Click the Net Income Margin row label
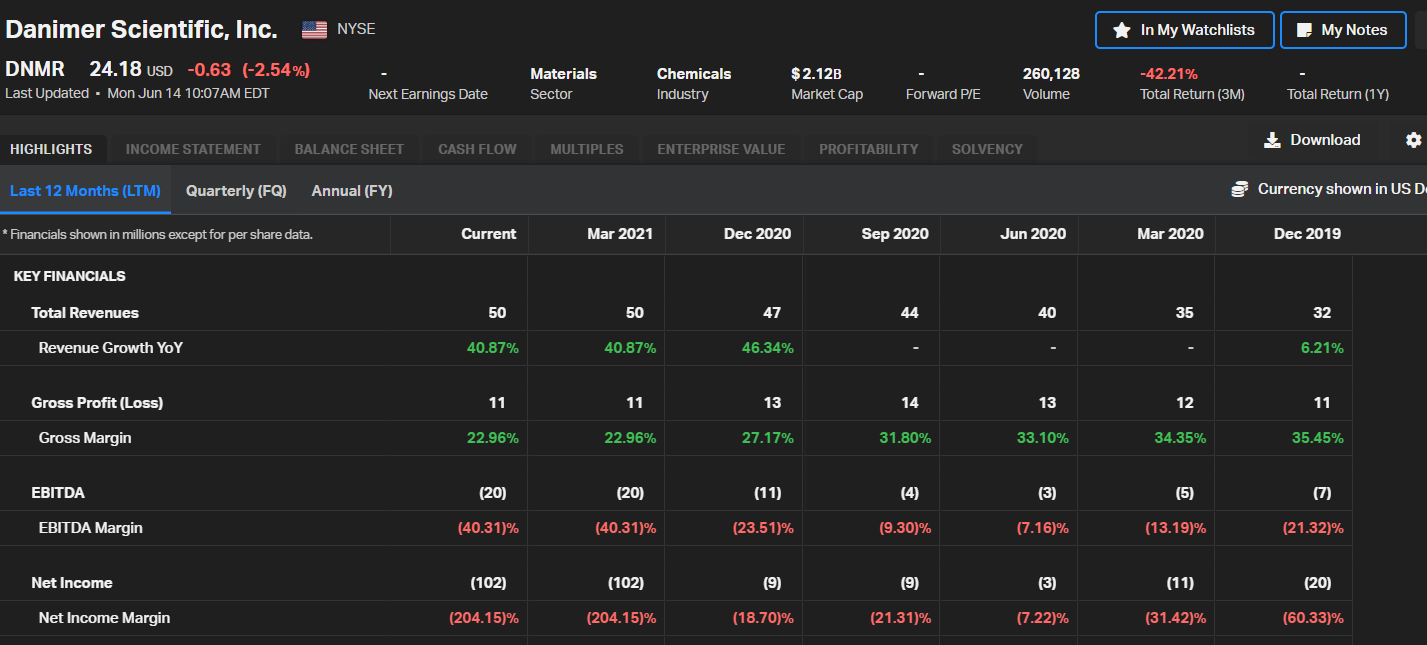The height and width of the screenshot is (645, 1427). (x=104, y=618)
